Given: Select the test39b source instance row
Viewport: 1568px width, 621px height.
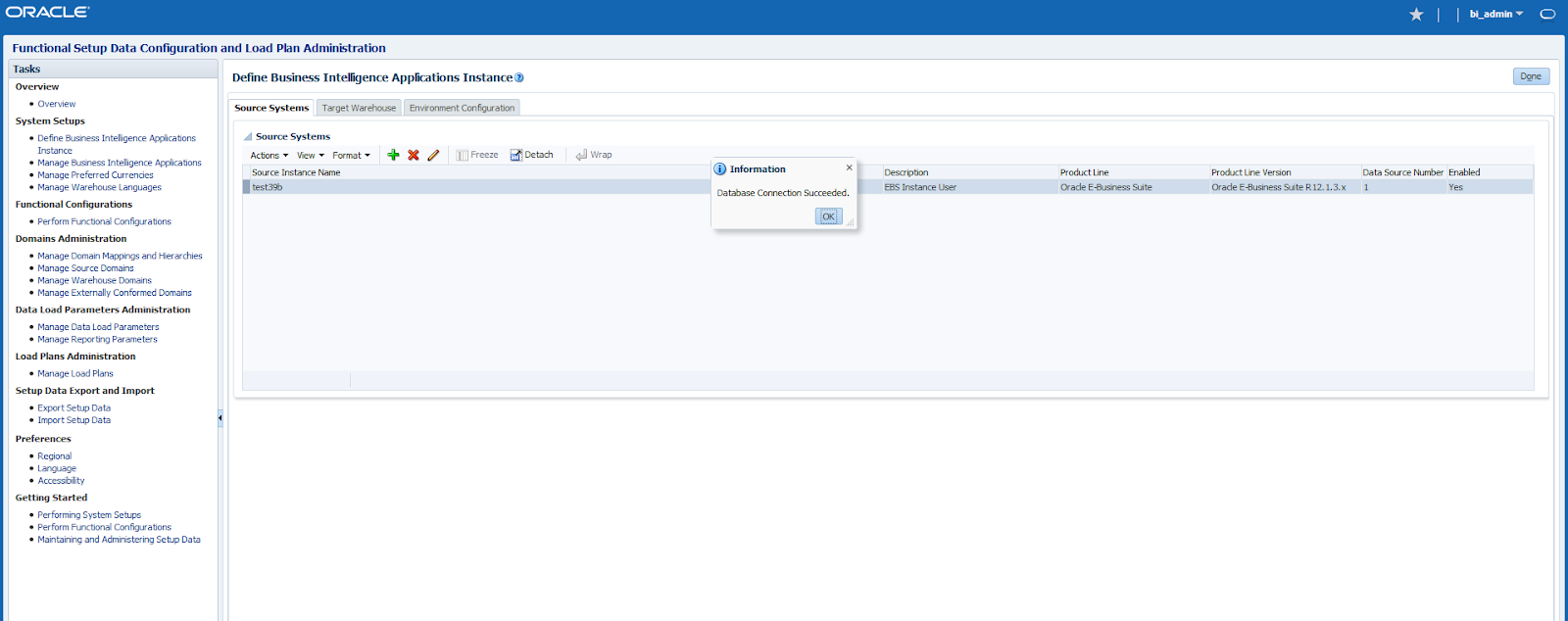Looking at the screenshot, I should tap(888, 187).
